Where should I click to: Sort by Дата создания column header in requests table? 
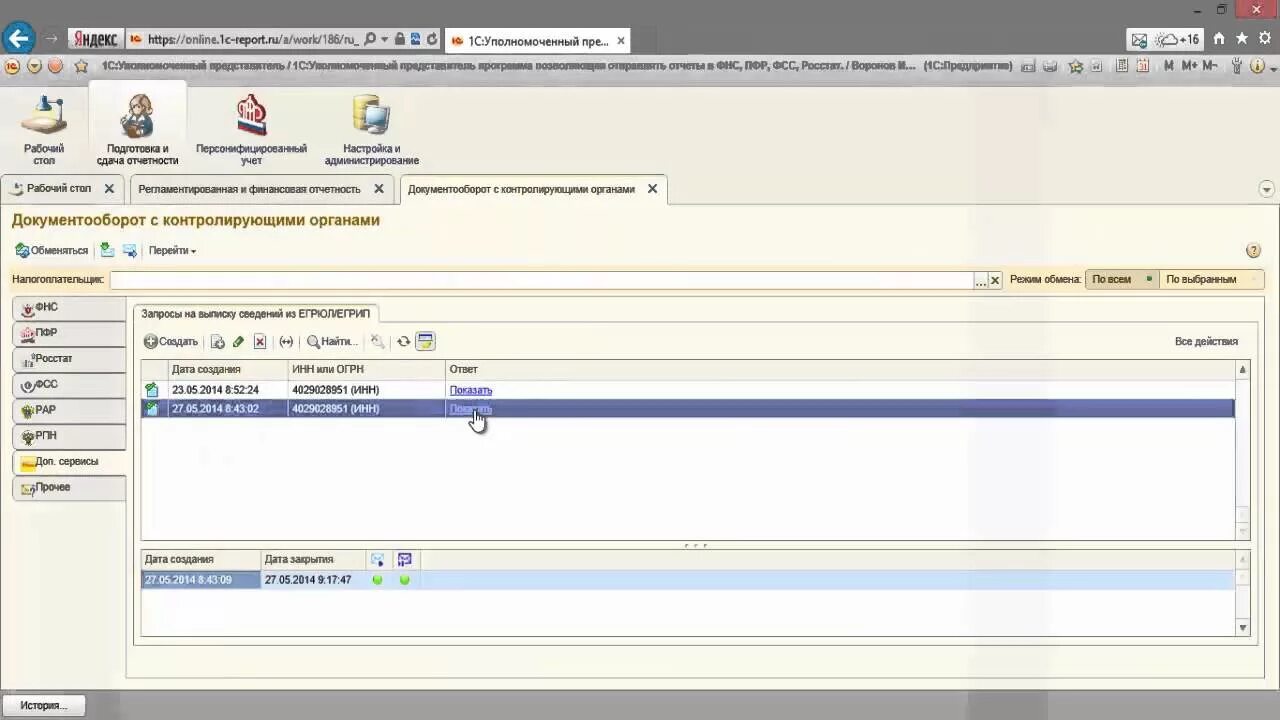[x=227, y=369]
